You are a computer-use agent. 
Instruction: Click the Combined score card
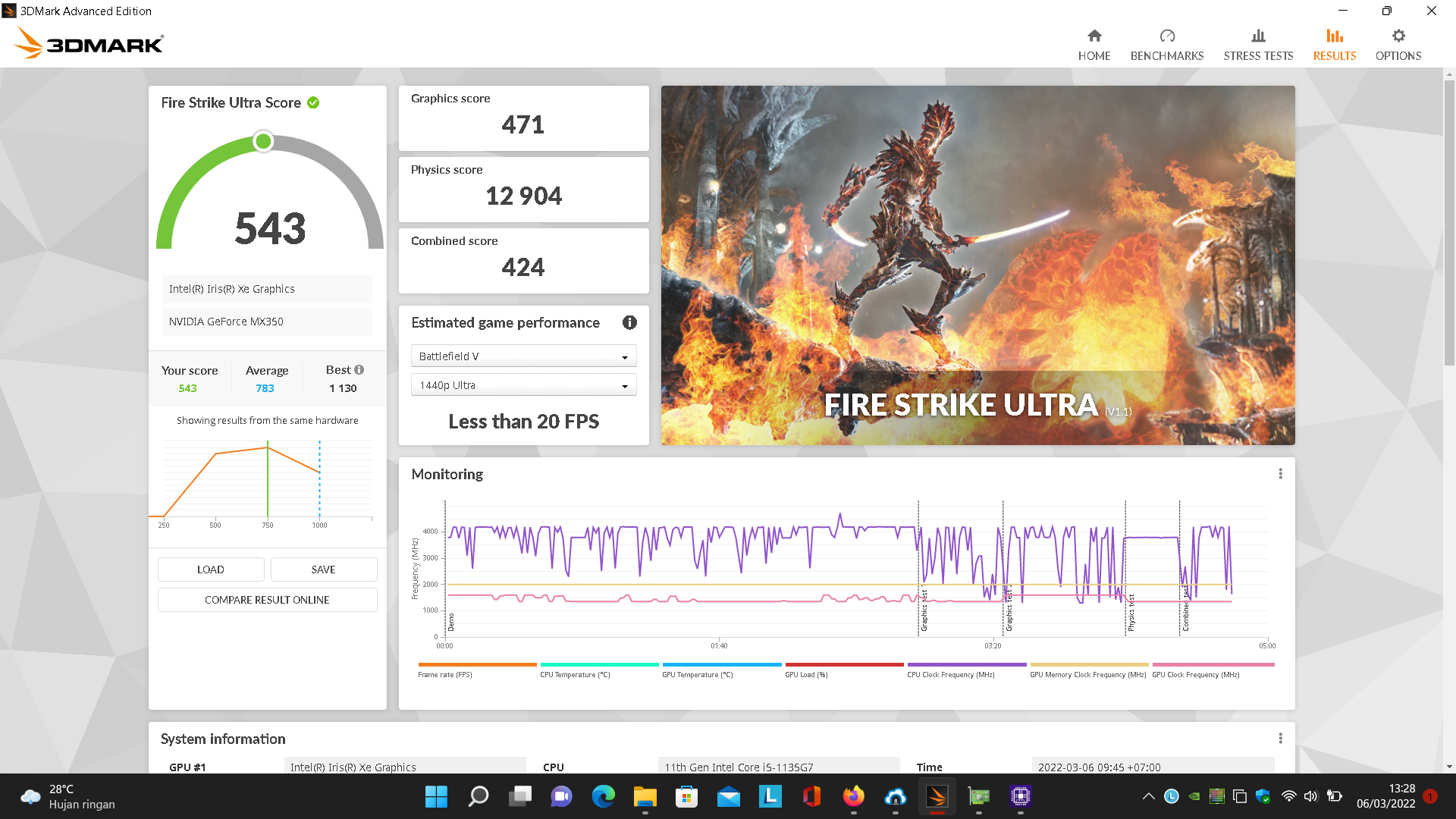pos(523,261)
